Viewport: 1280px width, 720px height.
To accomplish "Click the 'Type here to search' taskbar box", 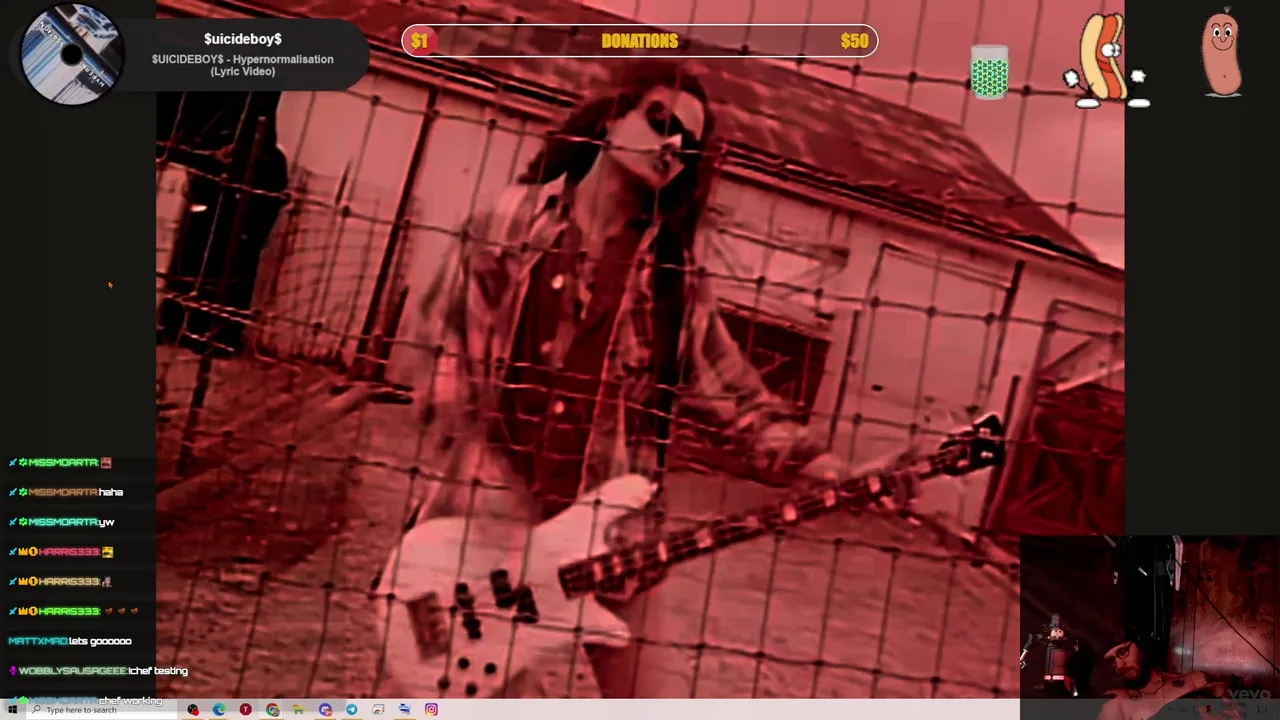I will click(x=100, y=710).
